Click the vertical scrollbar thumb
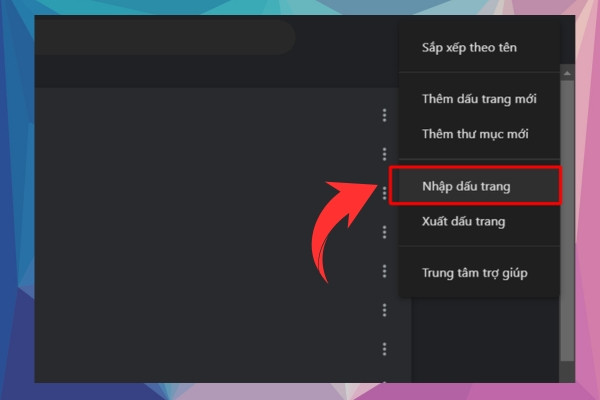 [x=567, y=220]
